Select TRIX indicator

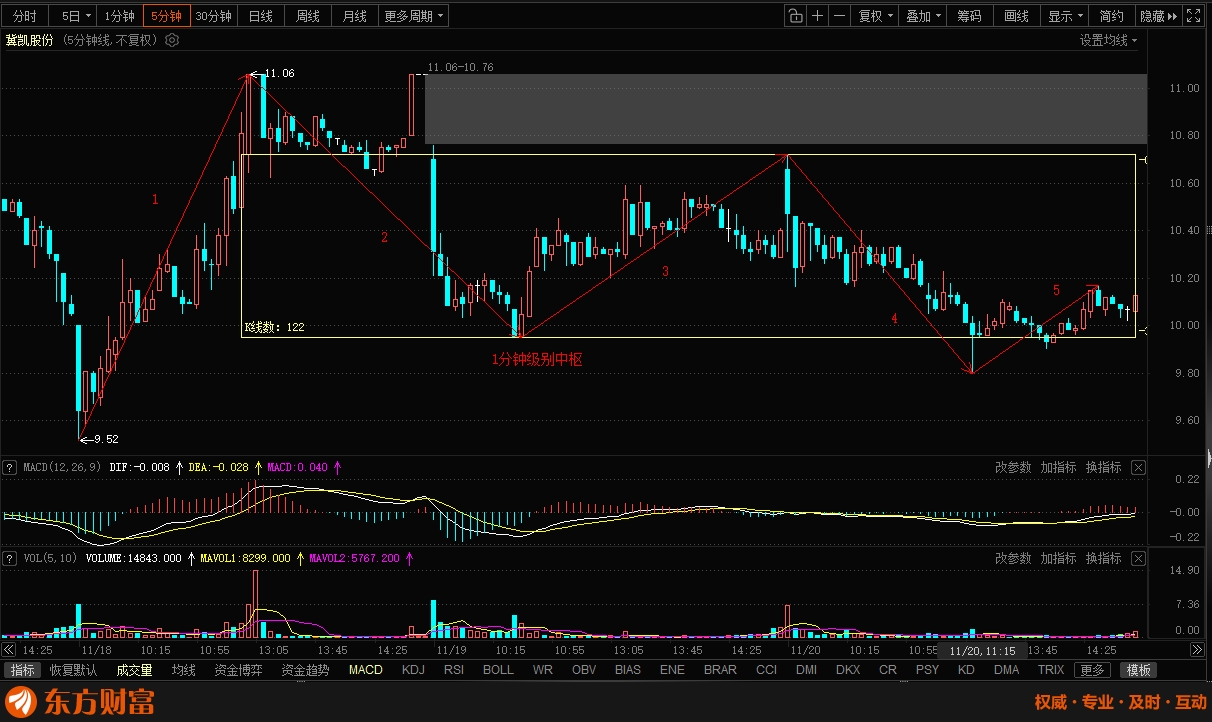tap(1051, 670)
